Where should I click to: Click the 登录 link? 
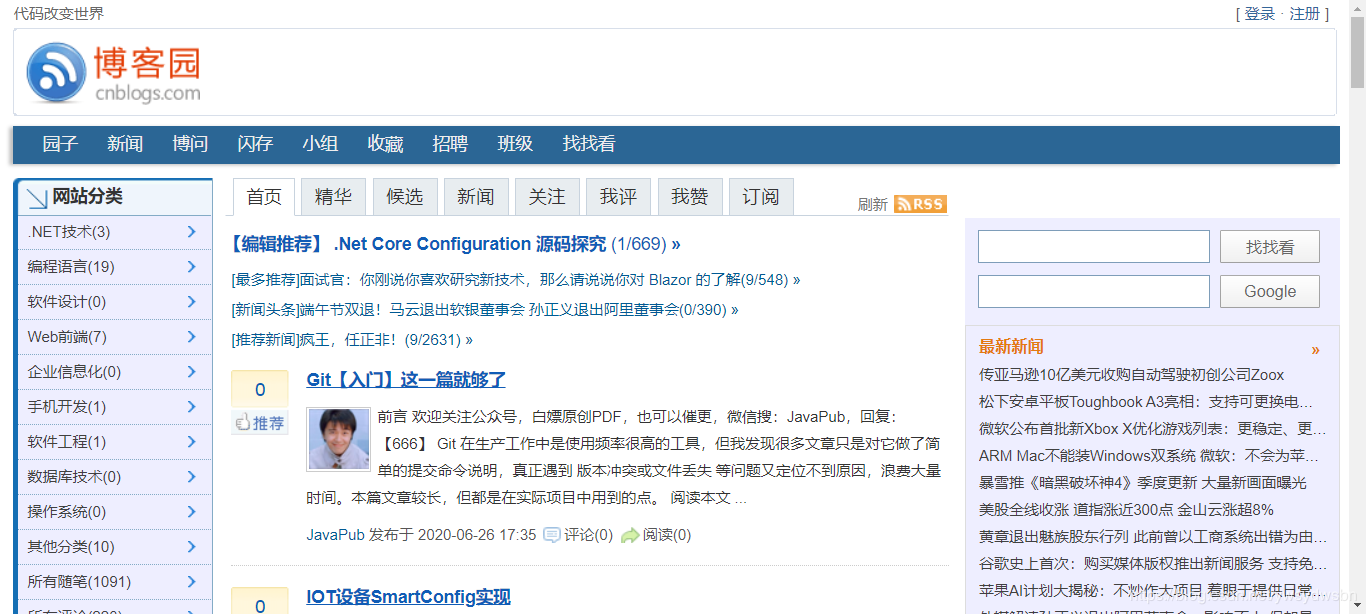click(x=1260, y=14)
